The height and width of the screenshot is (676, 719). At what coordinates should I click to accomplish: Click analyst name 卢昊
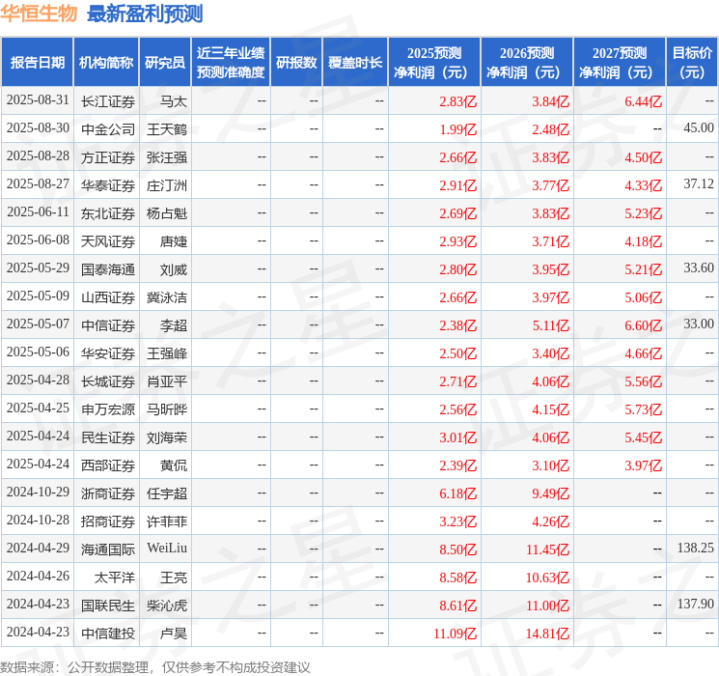(173, 633)
